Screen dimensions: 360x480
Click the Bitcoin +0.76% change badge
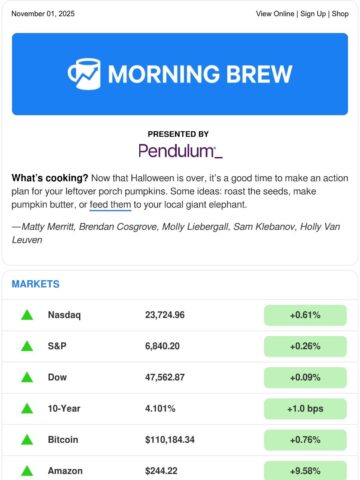tap(305, 440)
